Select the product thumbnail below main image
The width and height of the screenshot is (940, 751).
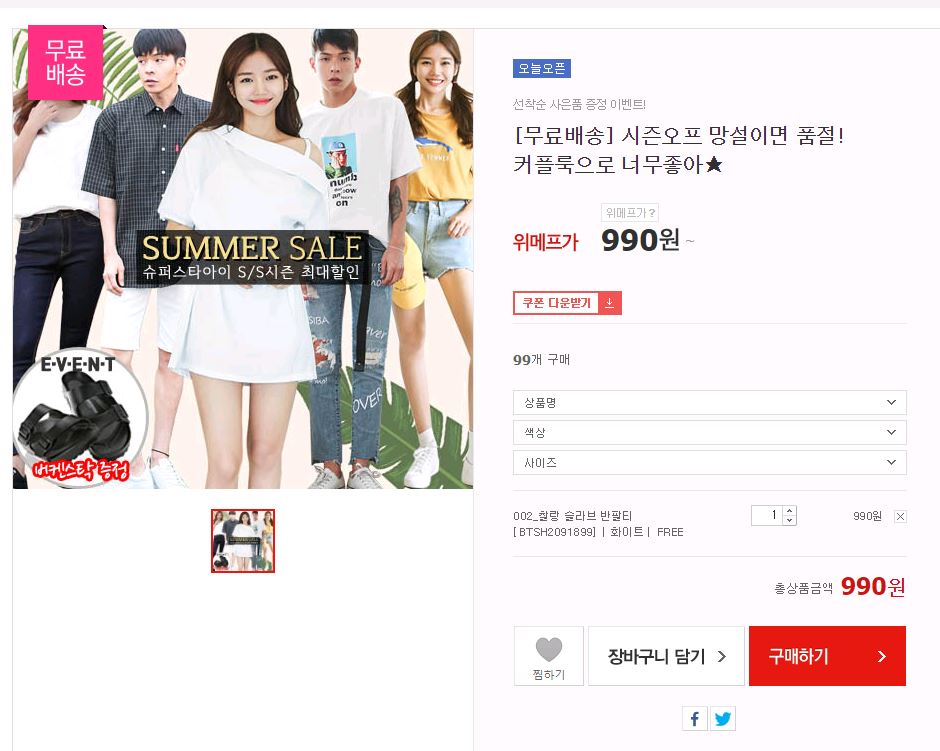pyautogui.click(x=243, y=541)
